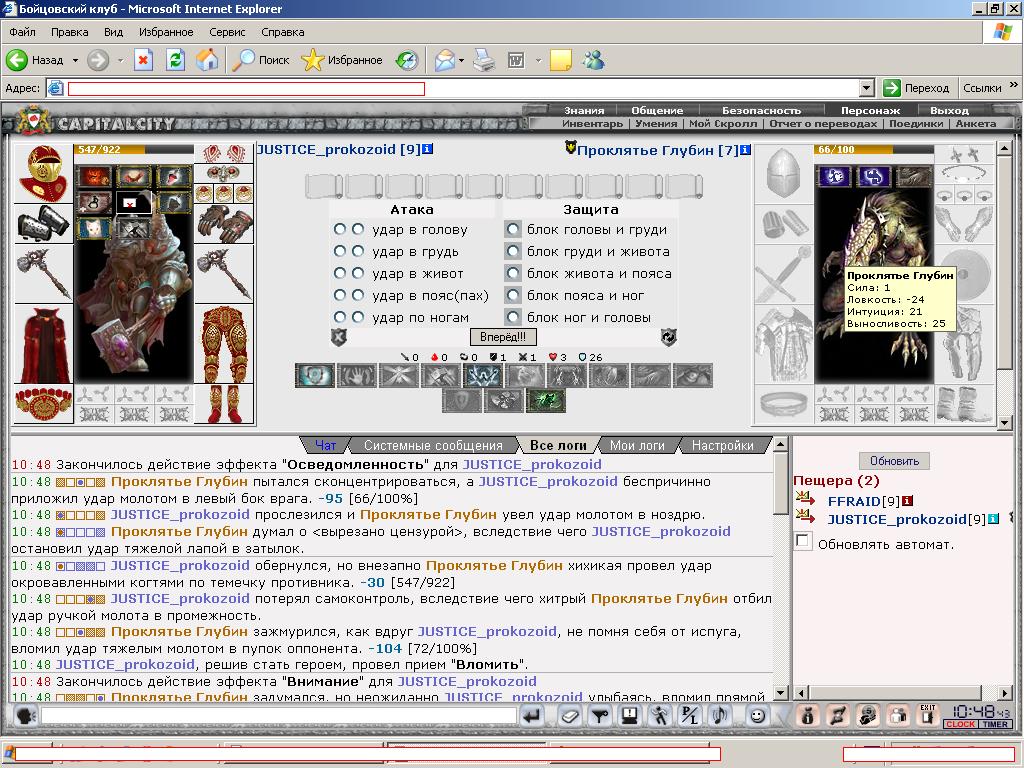Image resolution: width=1024 pixels, height=768 pixels.
Task: Click scroll down arrow of log panel
Action: (780, 692)
